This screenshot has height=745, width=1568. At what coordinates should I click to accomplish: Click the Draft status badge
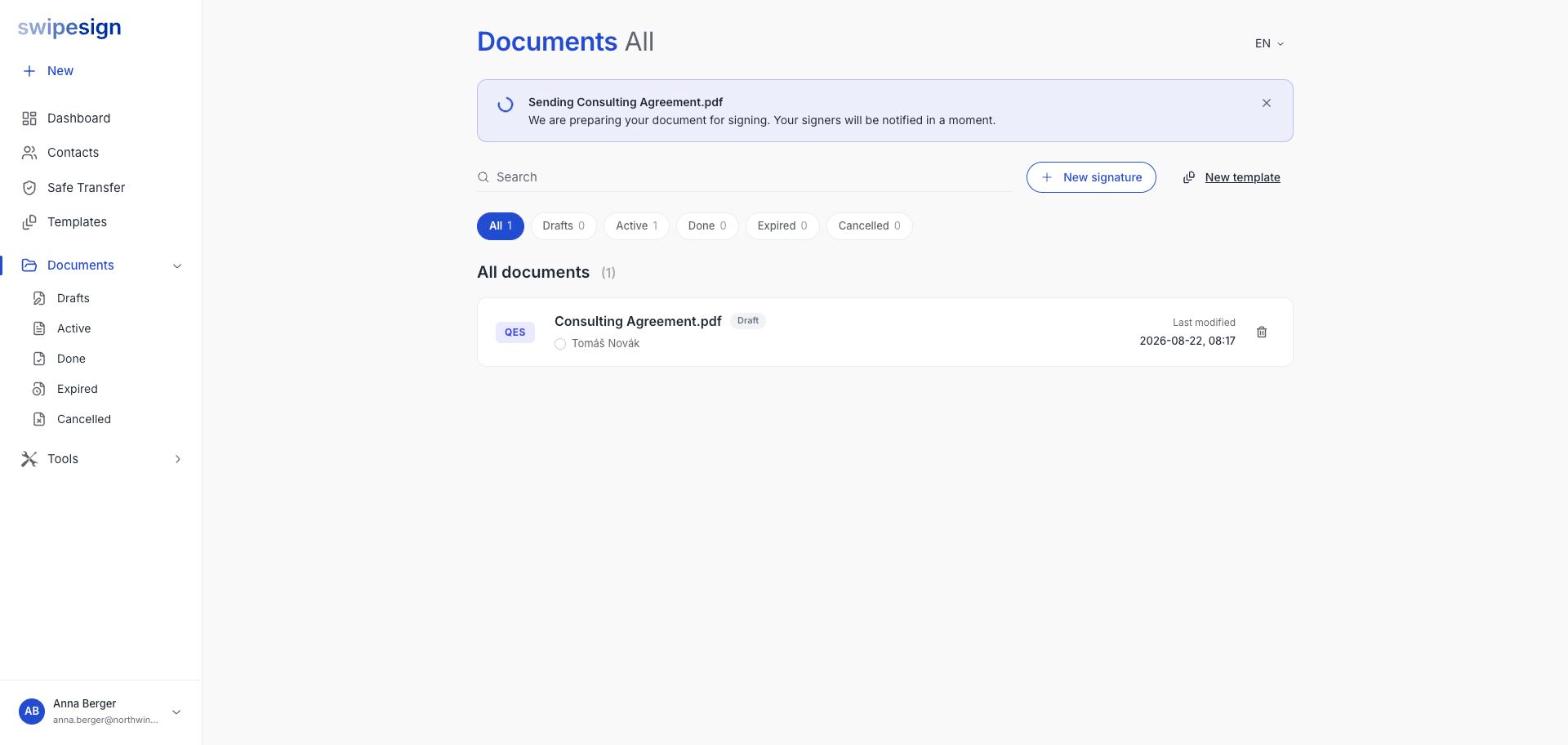coord(748,321)
